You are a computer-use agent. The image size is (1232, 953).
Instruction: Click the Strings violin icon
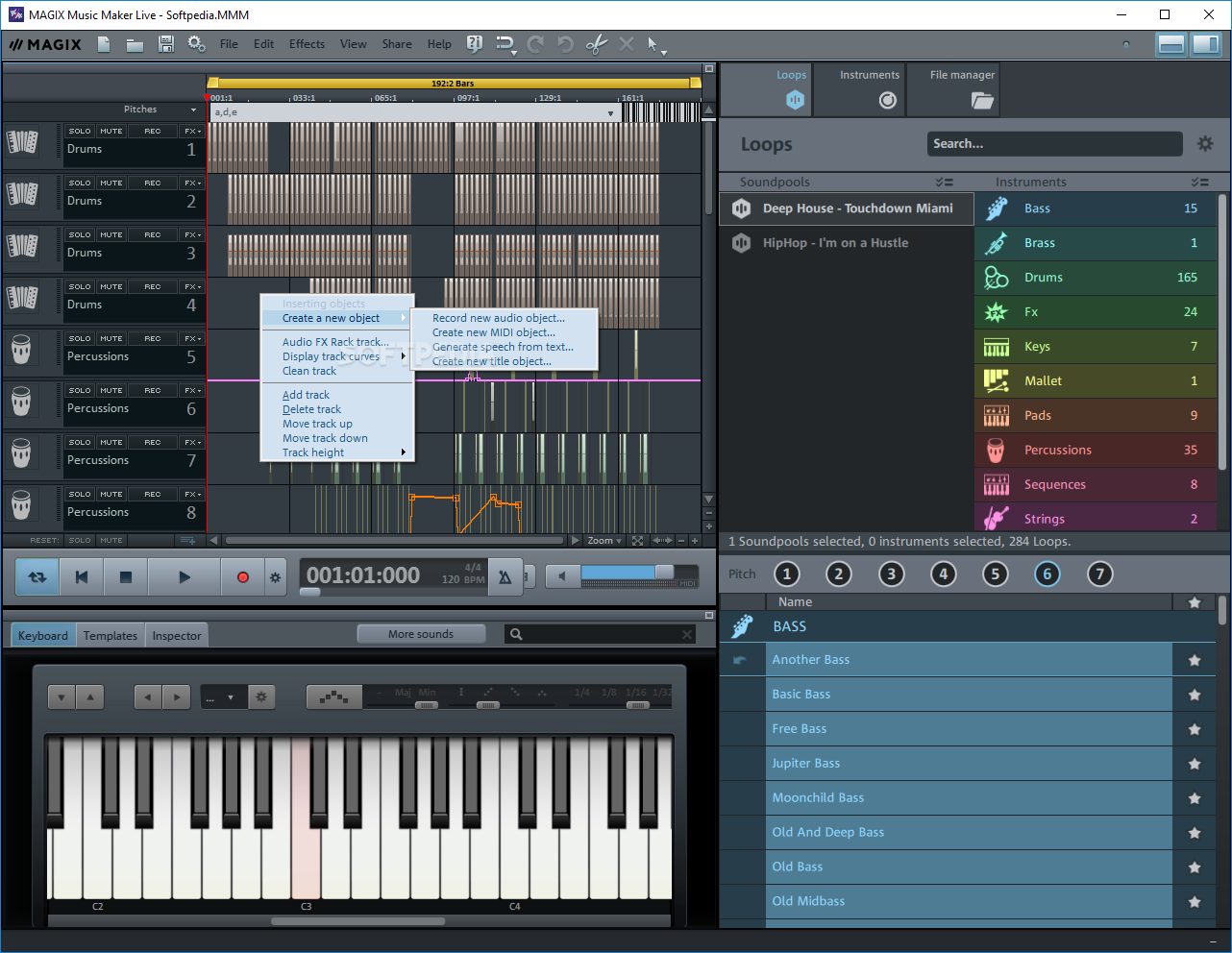(996, 519)
